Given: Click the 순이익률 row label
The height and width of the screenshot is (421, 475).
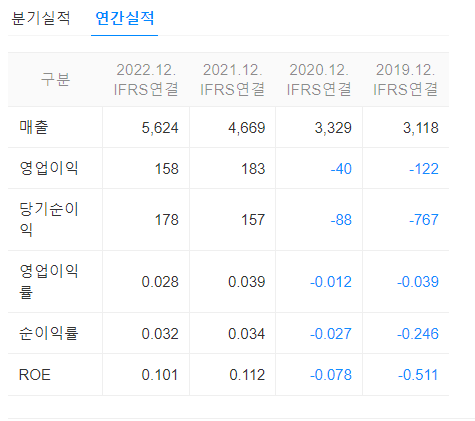Looking at the screenshot, I should [49, 333].
